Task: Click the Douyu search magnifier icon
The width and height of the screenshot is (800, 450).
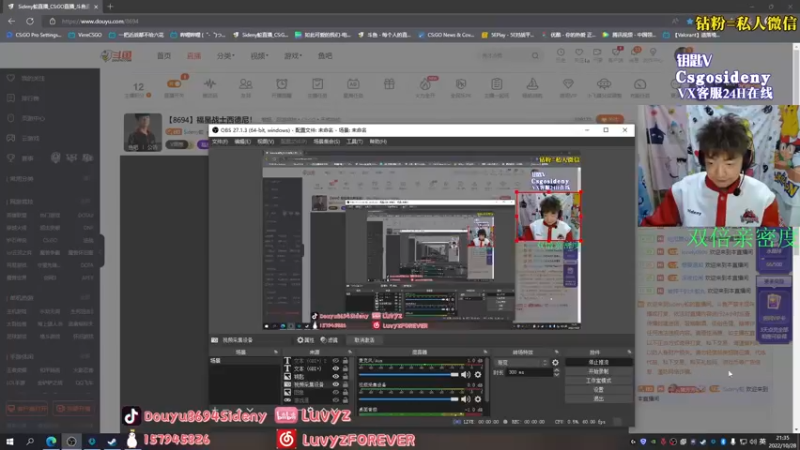Action: [535, 55]
